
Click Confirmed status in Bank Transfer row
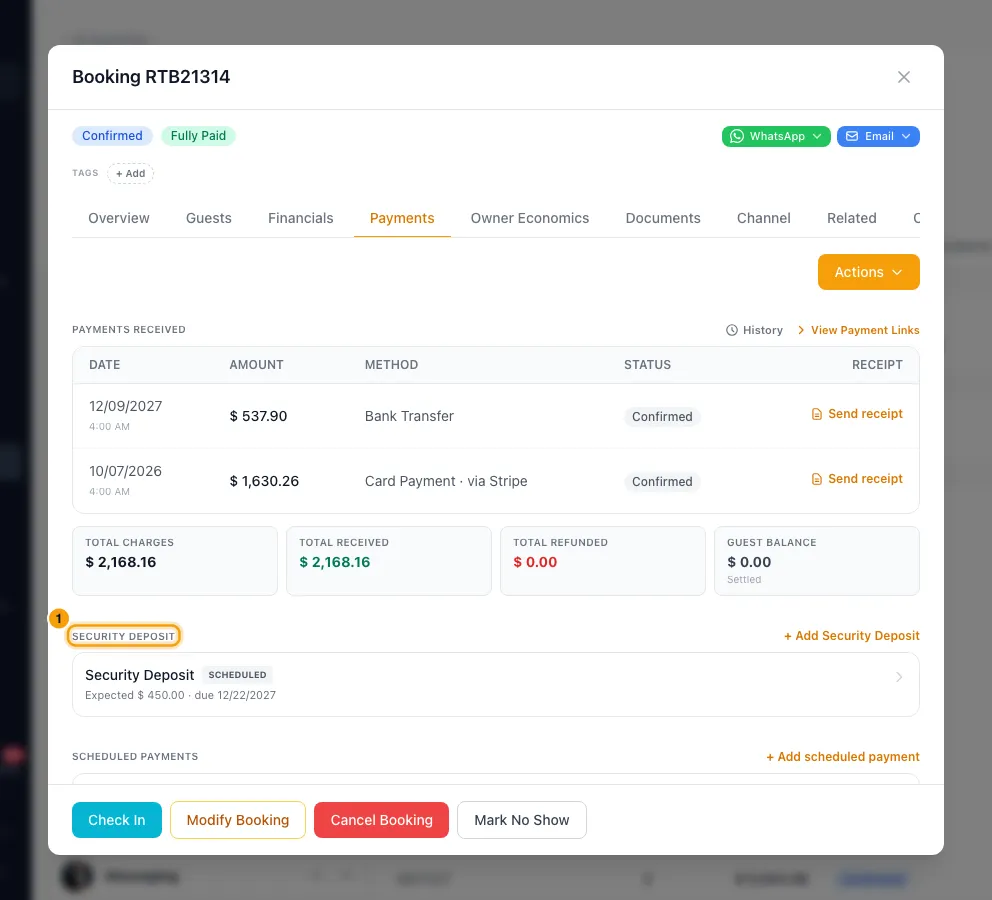[662, 416]
